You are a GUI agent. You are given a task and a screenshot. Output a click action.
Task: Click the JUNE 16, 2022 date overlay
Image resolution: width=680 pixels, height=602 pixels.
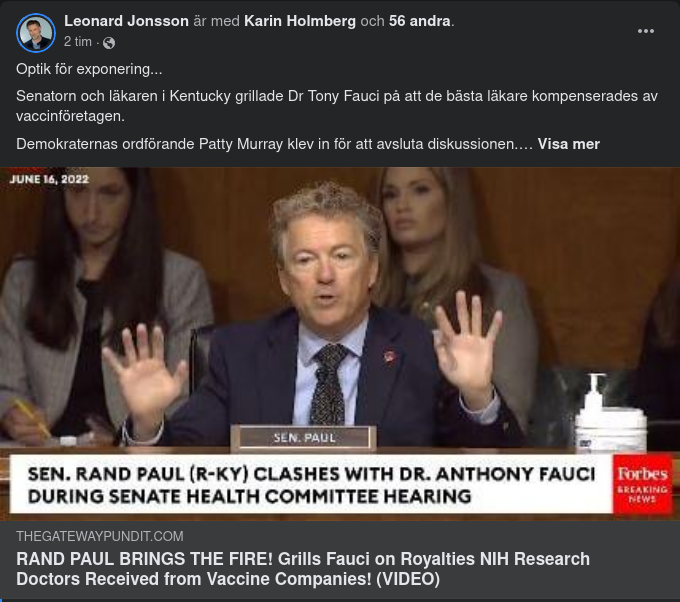tap(49, 179)
